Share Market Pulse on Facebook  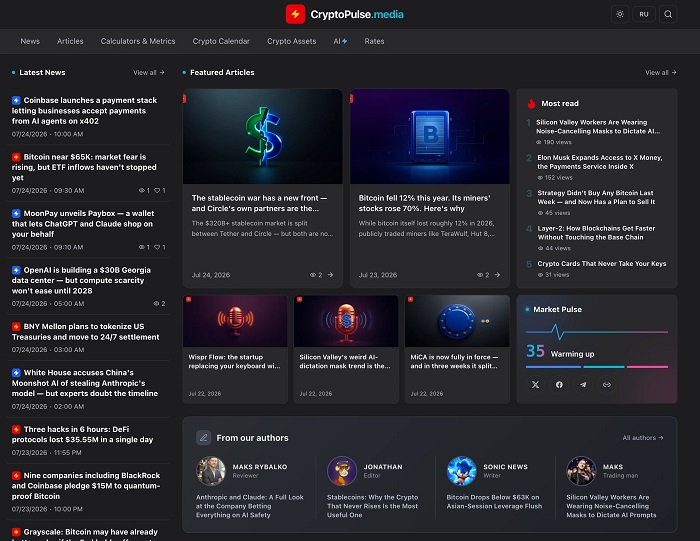click(x=559, y=384)
